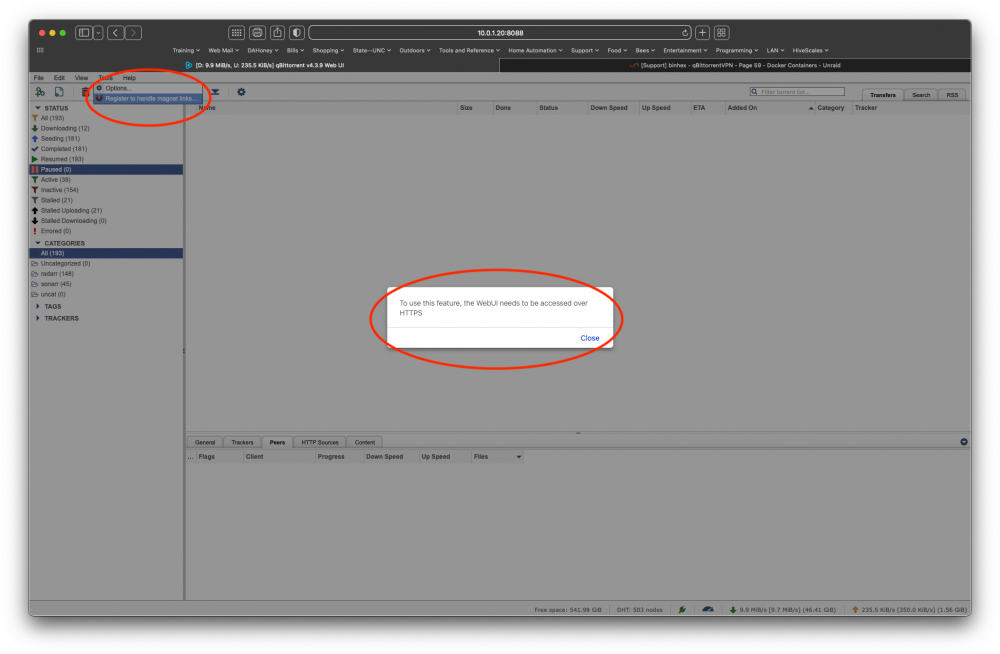Switch to the Transfers tab
Viewport: 1000px width, 654px height.
(x=883, y=94)
